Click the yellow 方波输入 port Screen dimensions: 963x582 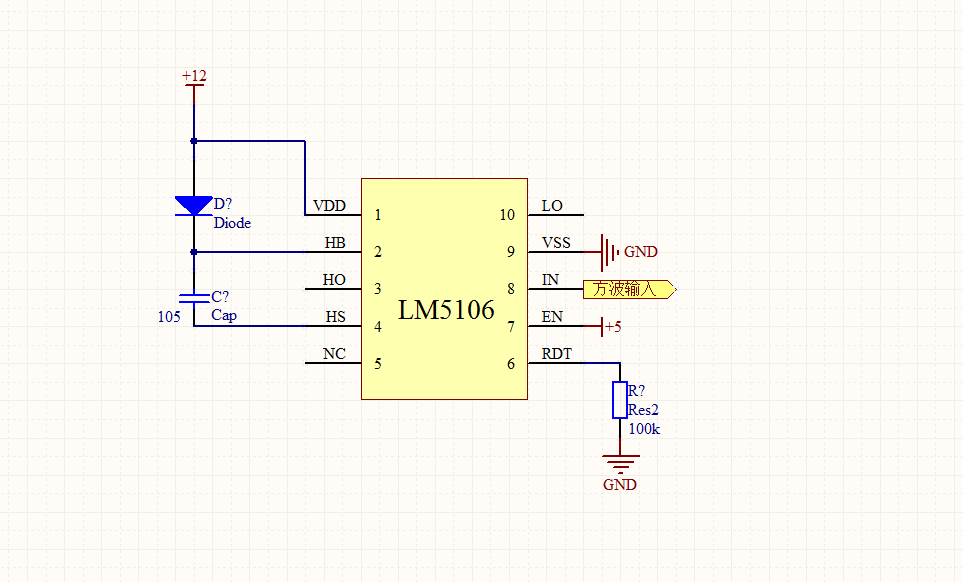click(630, 289)
